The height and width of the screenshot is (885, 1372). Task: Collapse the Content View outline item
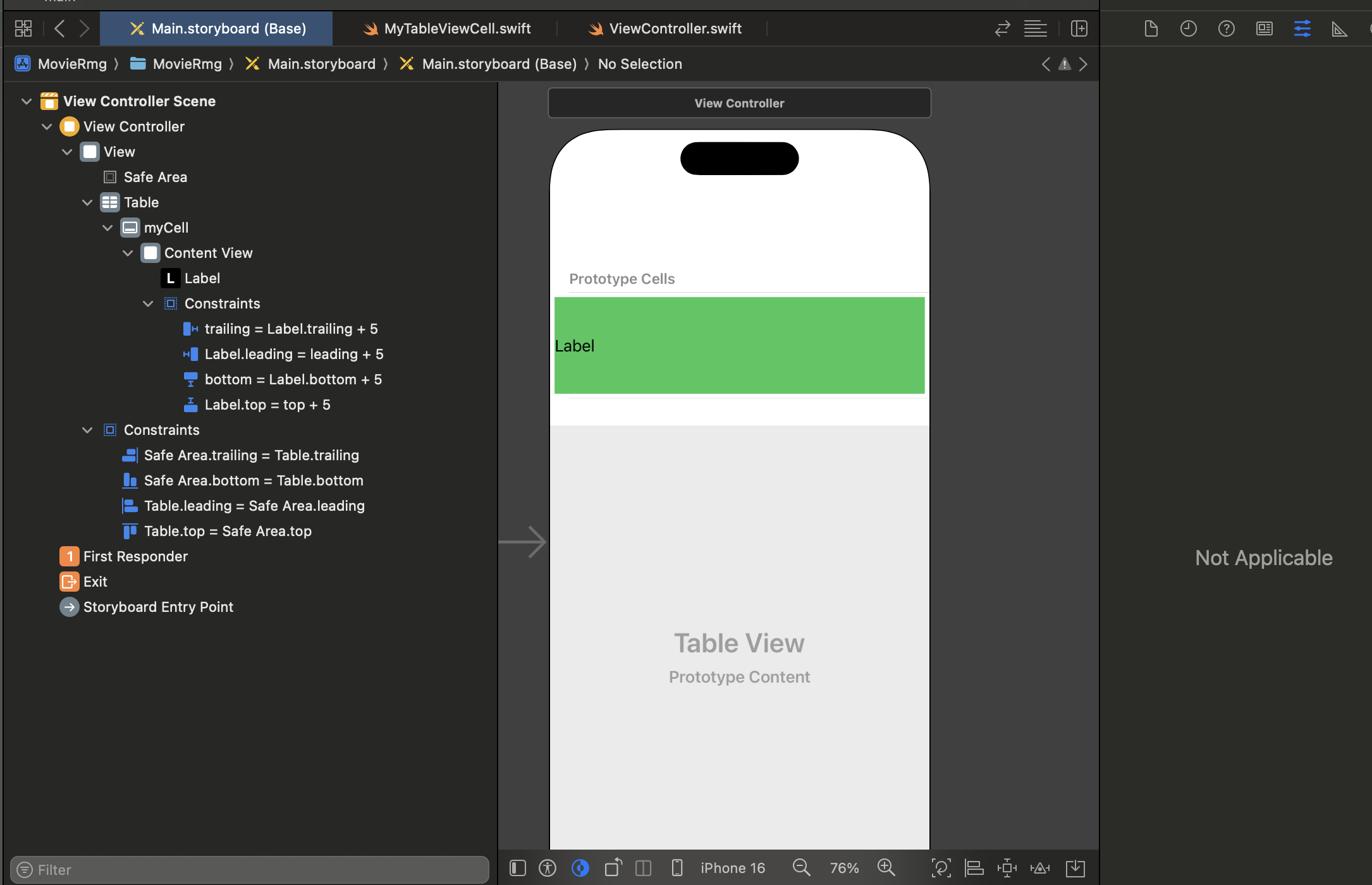pos(128,253)
